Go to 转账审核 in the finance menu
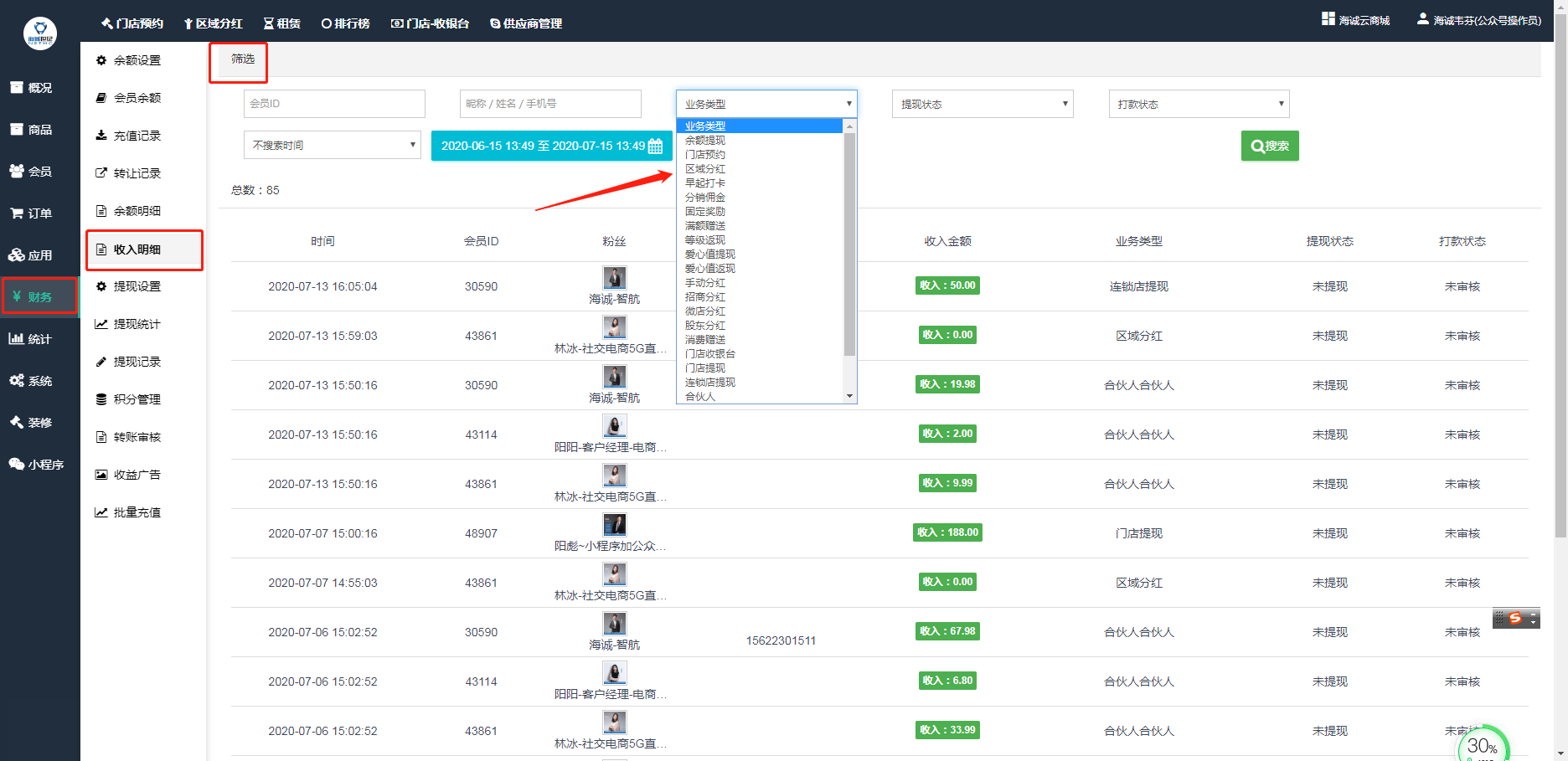 pyautogui.click(x=137, y=437)
